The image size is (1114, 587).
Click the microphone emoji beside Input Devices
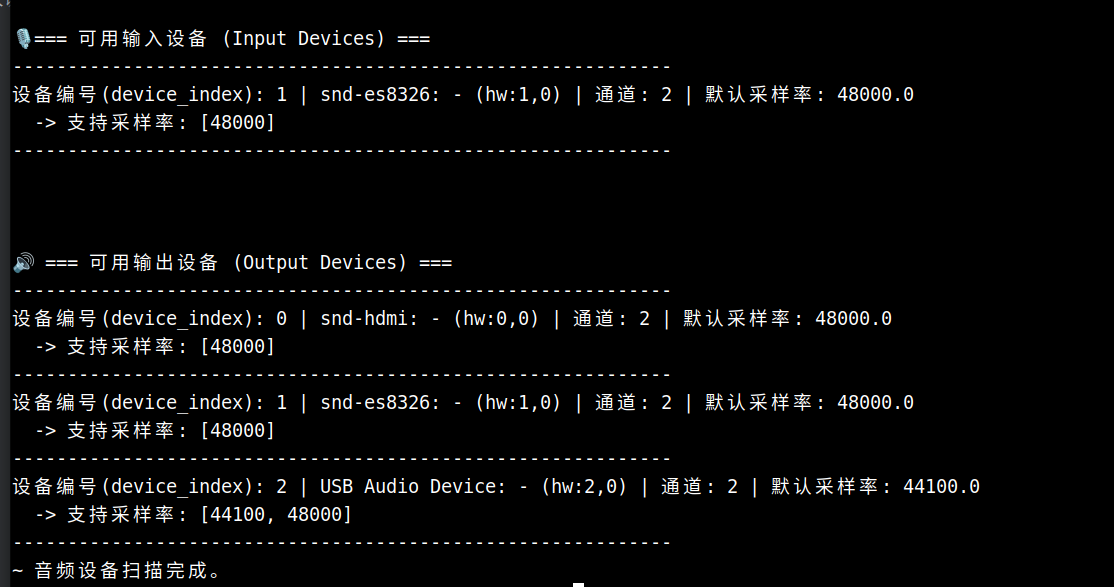[x=22, y=39]
